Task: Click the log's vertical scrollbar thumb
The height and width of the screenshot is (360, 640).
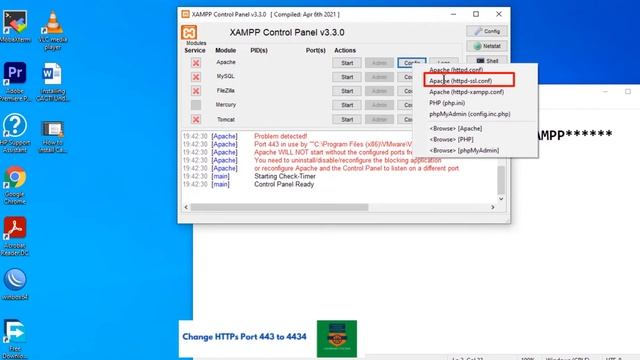Action: tap(501, 179)
